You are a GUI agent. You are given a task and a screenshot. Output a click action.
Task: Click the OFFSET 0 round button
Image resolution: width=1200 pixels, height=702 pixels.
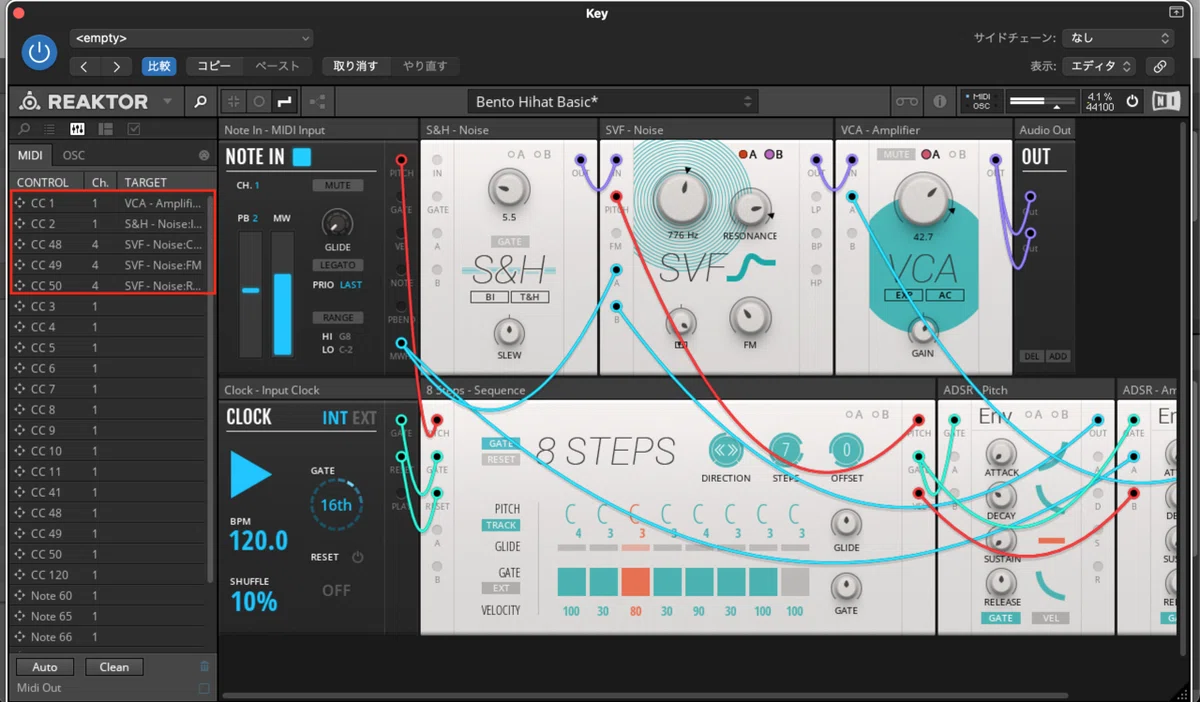pyautogui.click(x=847, y=450)
